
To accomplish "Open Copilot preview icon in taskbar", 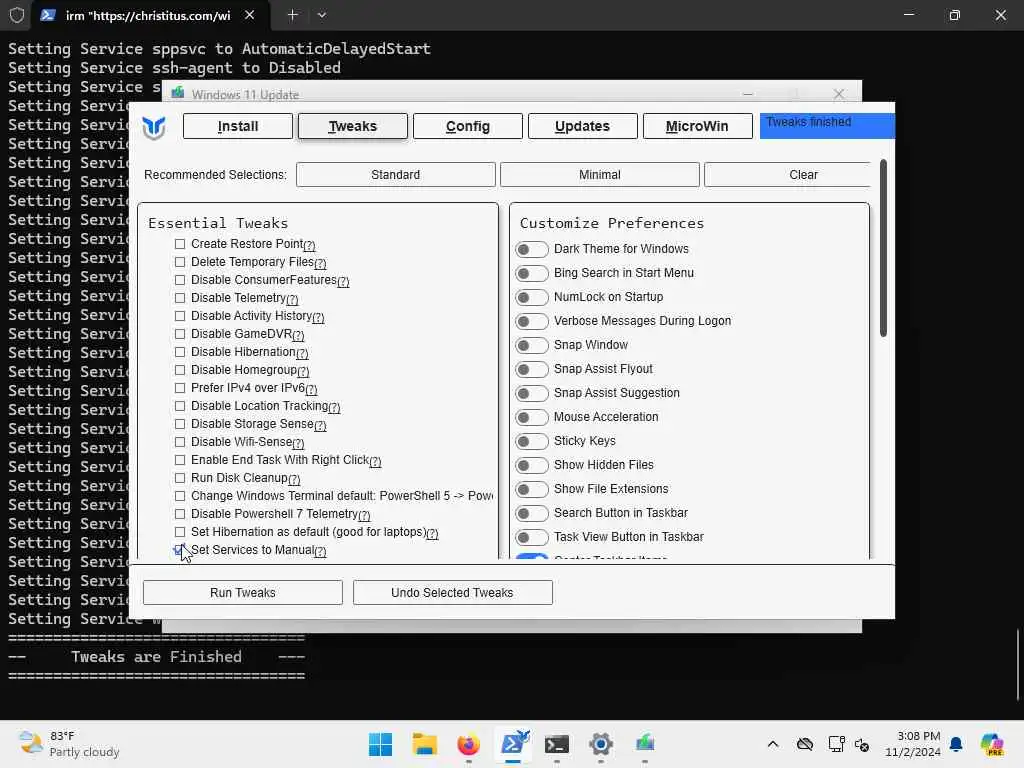I will (x=992, y=744).
